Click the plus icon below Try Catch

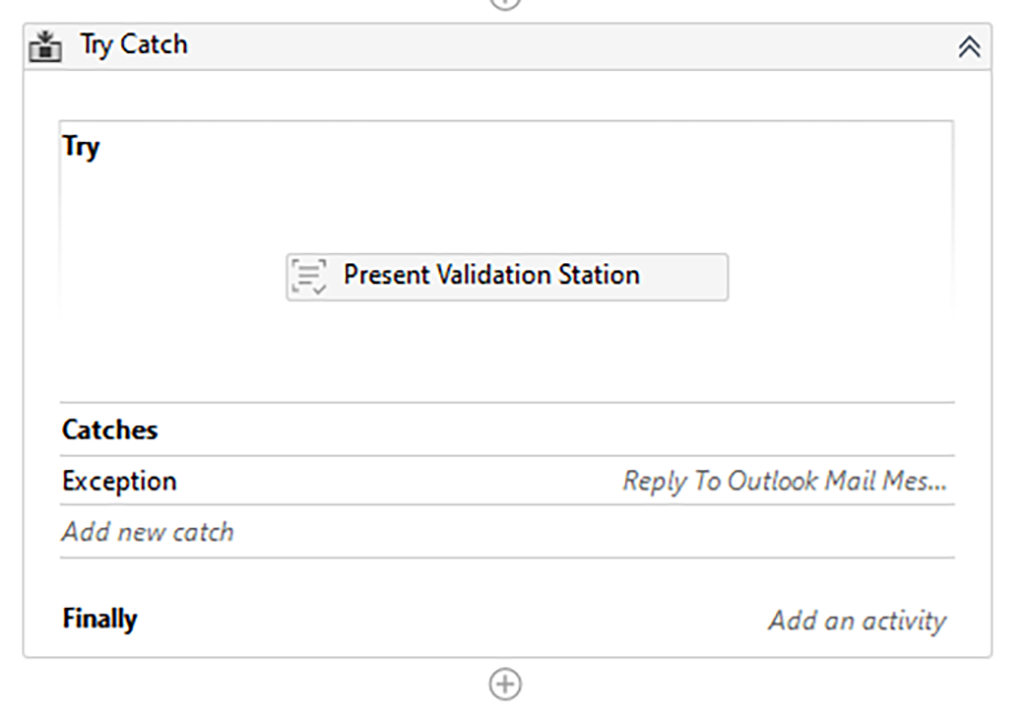coord(505,684)
